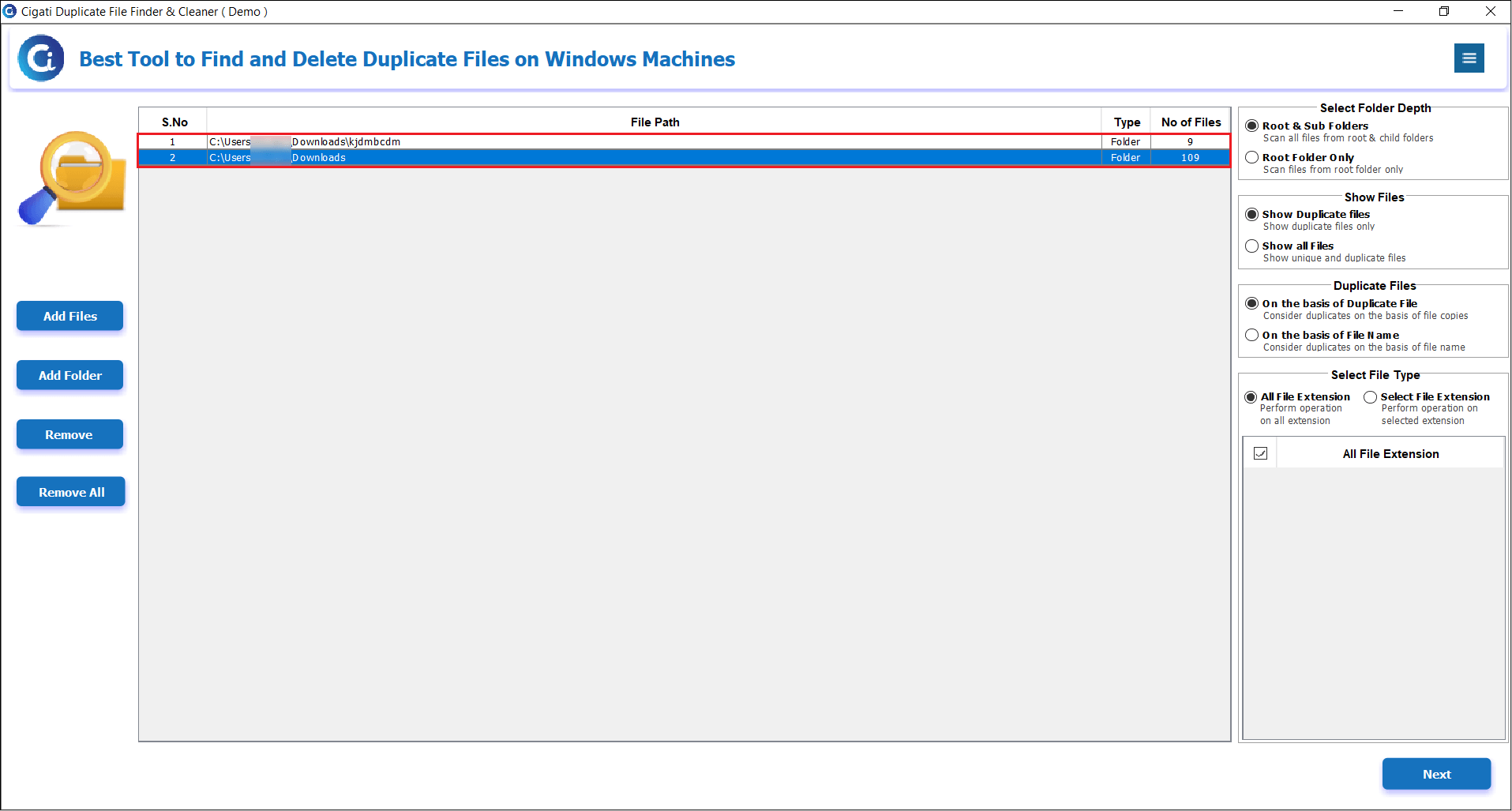Choose Select File Extension radio button
The height and width of the screenshot is (811, 1512).
[x=1370, y=396]
